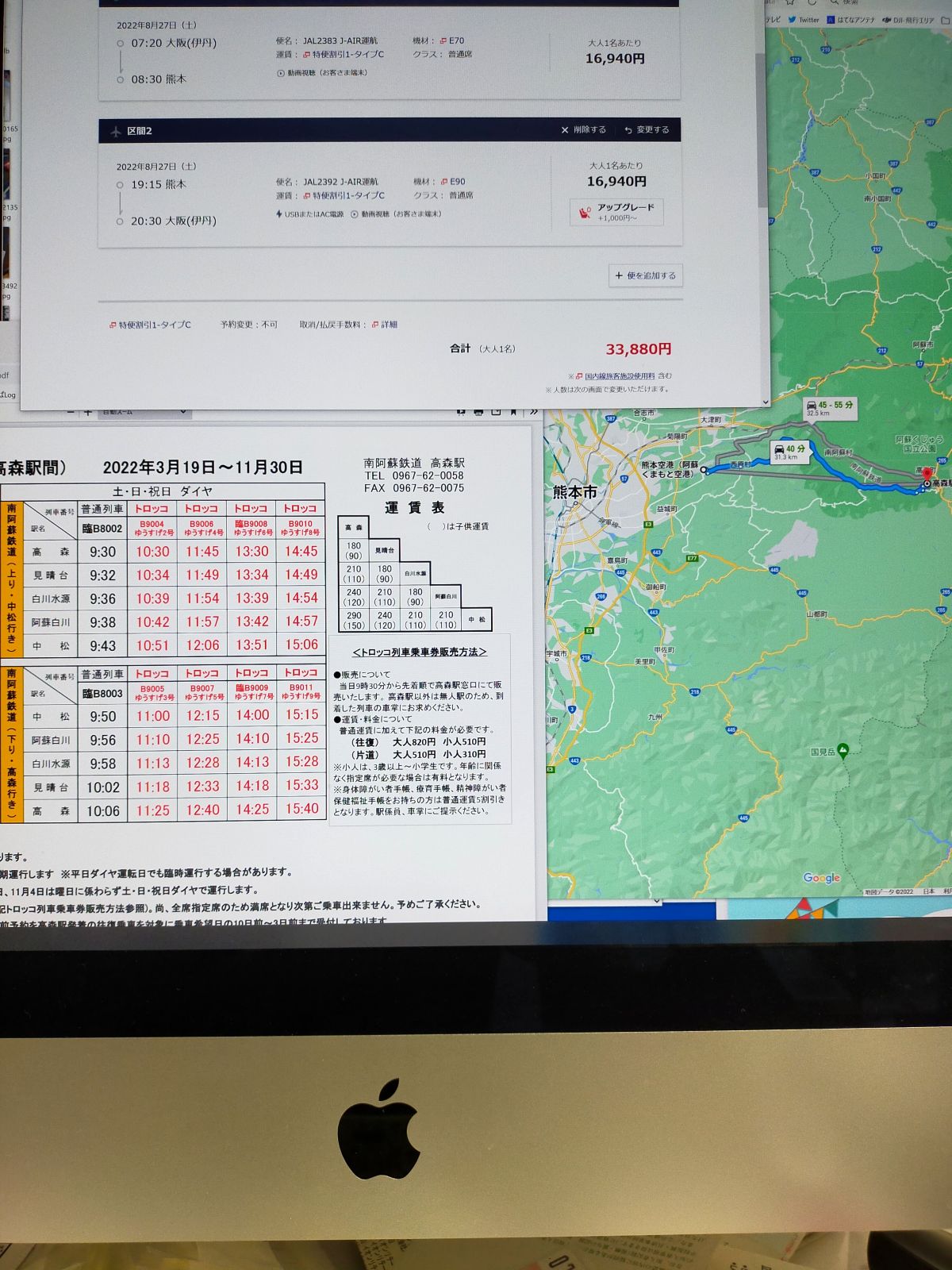Click the red seat upgrade icon
The width and height of the screenshot is (952, 1270).
point(585,212)
